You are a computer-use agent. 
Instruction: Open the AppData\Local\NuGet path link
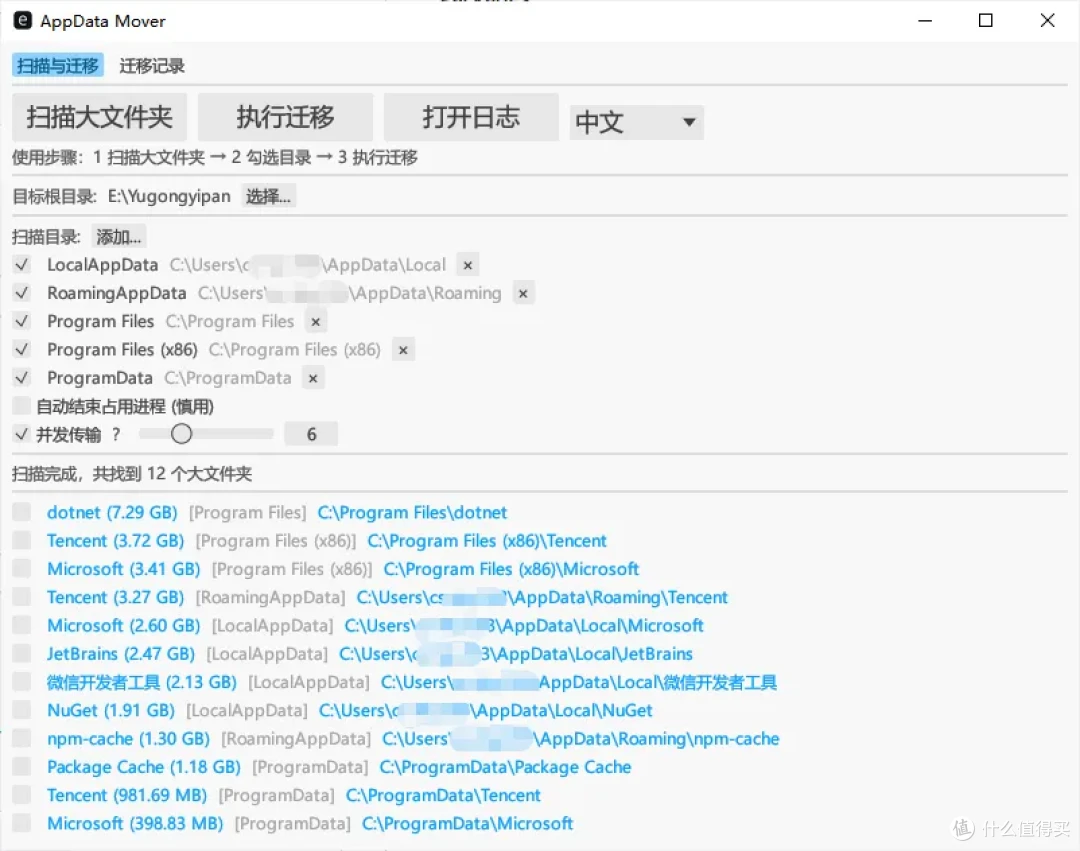point(485,710)
